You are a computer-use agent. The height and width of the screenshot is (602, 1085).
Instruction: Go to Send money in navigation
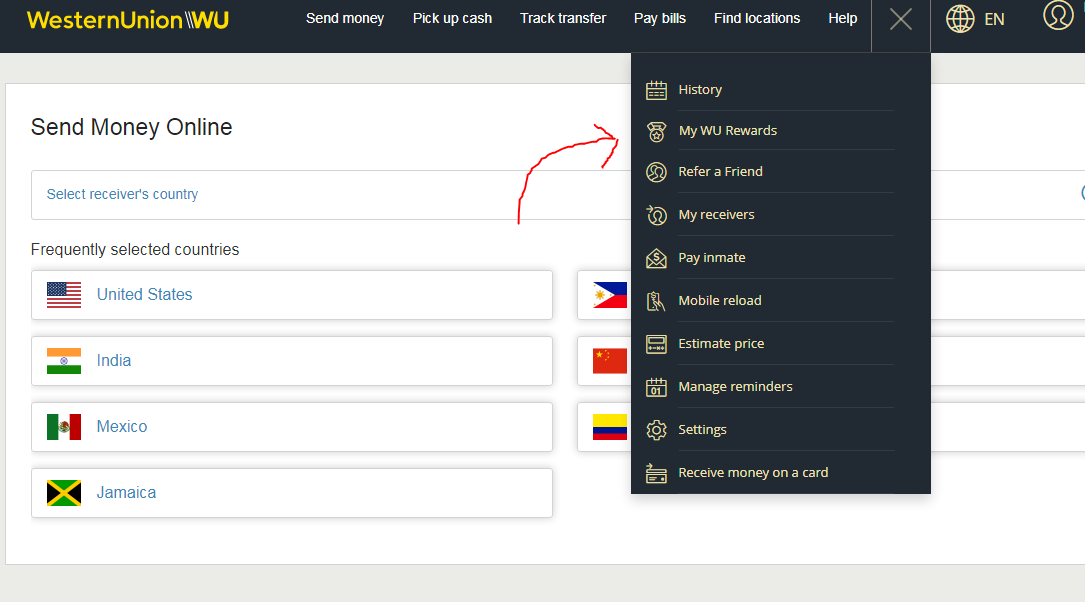tap(345, 19)
